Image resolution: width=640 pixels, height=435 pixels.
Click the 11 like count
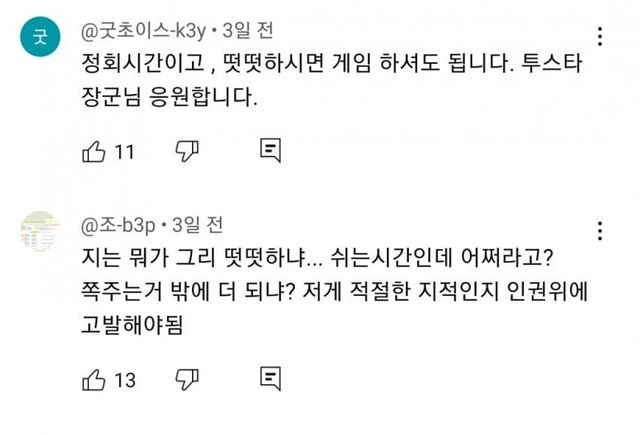tap(125, 152)
